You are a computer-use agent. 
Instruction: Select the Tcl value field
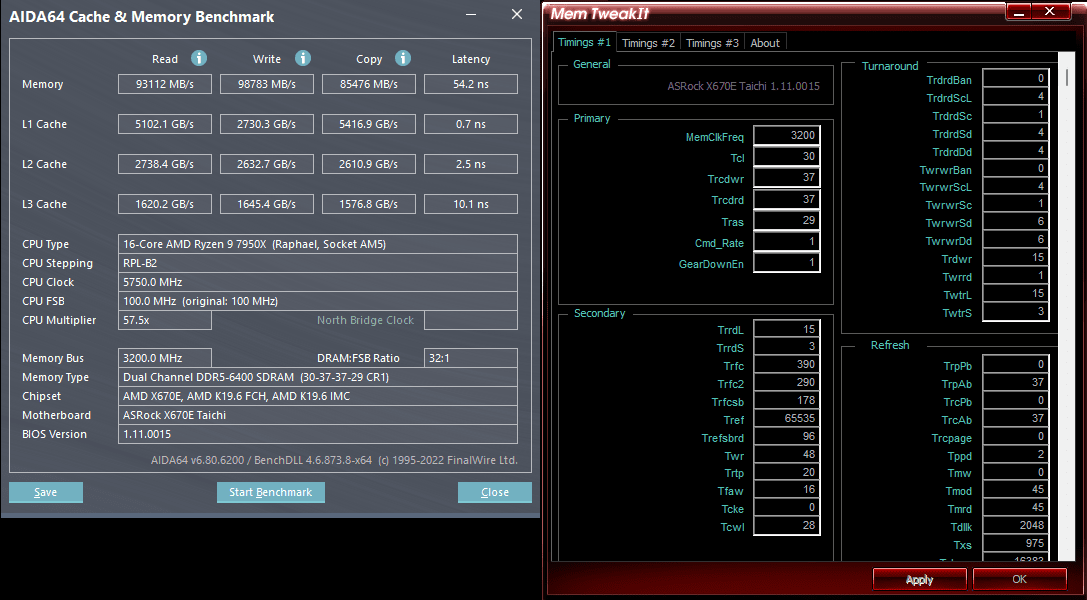787,157
